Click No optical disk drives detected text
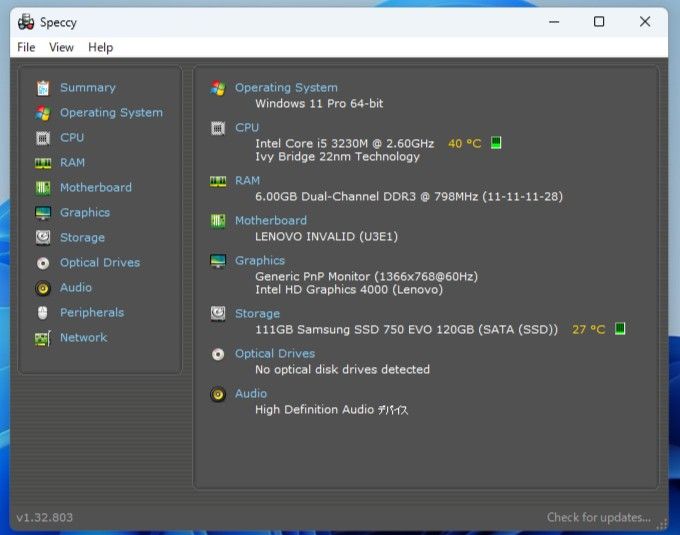680x535 pixels. 343,369
